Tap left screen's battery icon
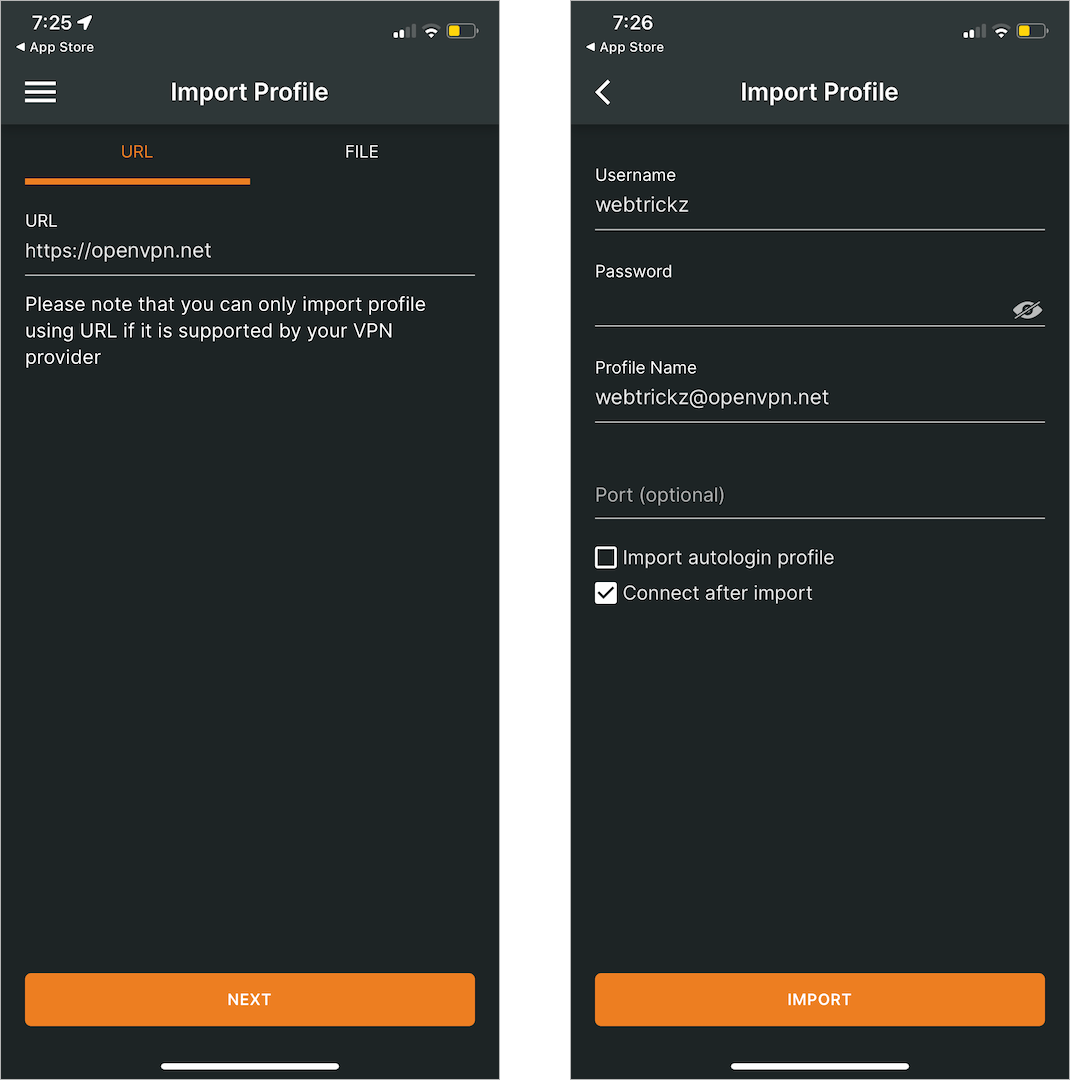 (462, 31)
